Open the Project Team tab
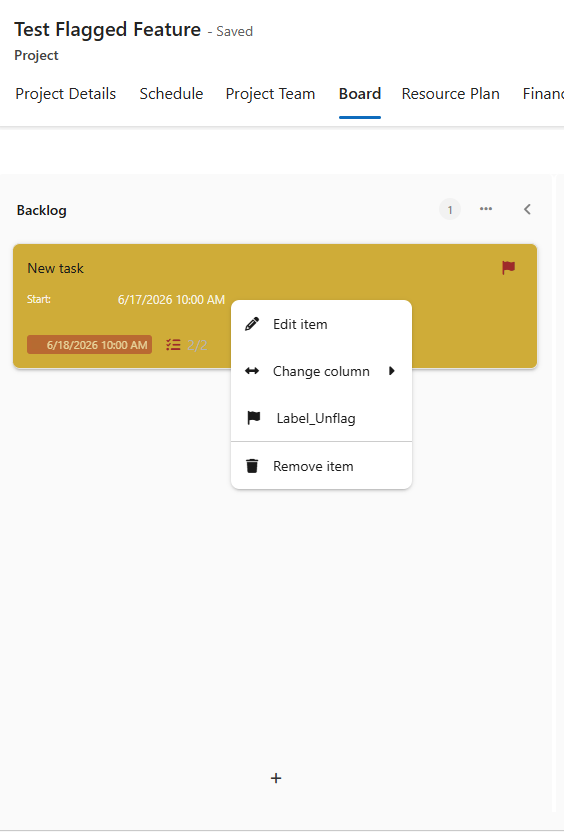564x832 pixels. coord(270,94)
